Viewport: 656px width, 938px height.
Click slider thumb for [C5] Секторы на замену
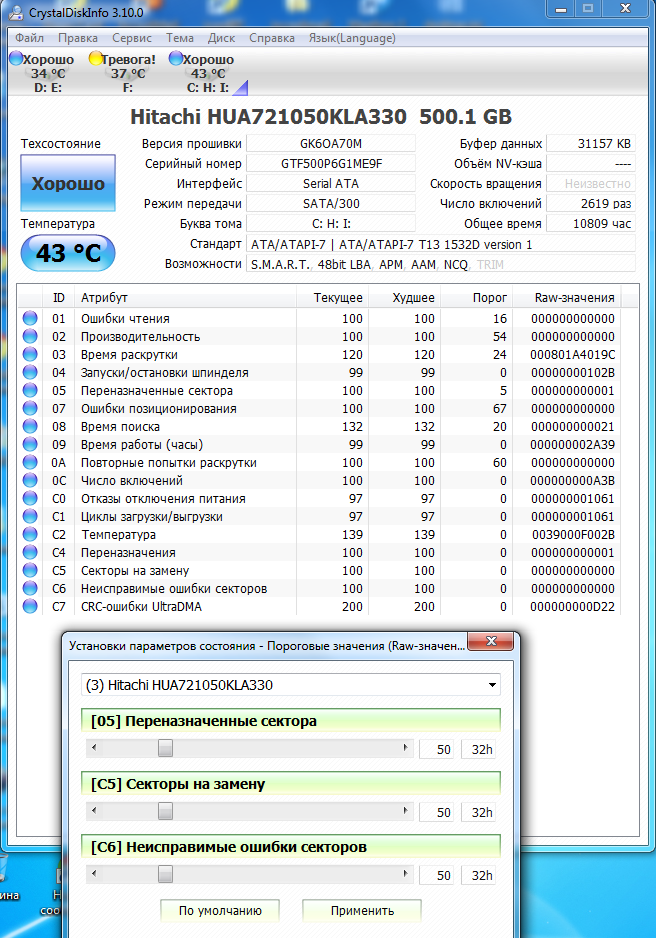point(165,811)
